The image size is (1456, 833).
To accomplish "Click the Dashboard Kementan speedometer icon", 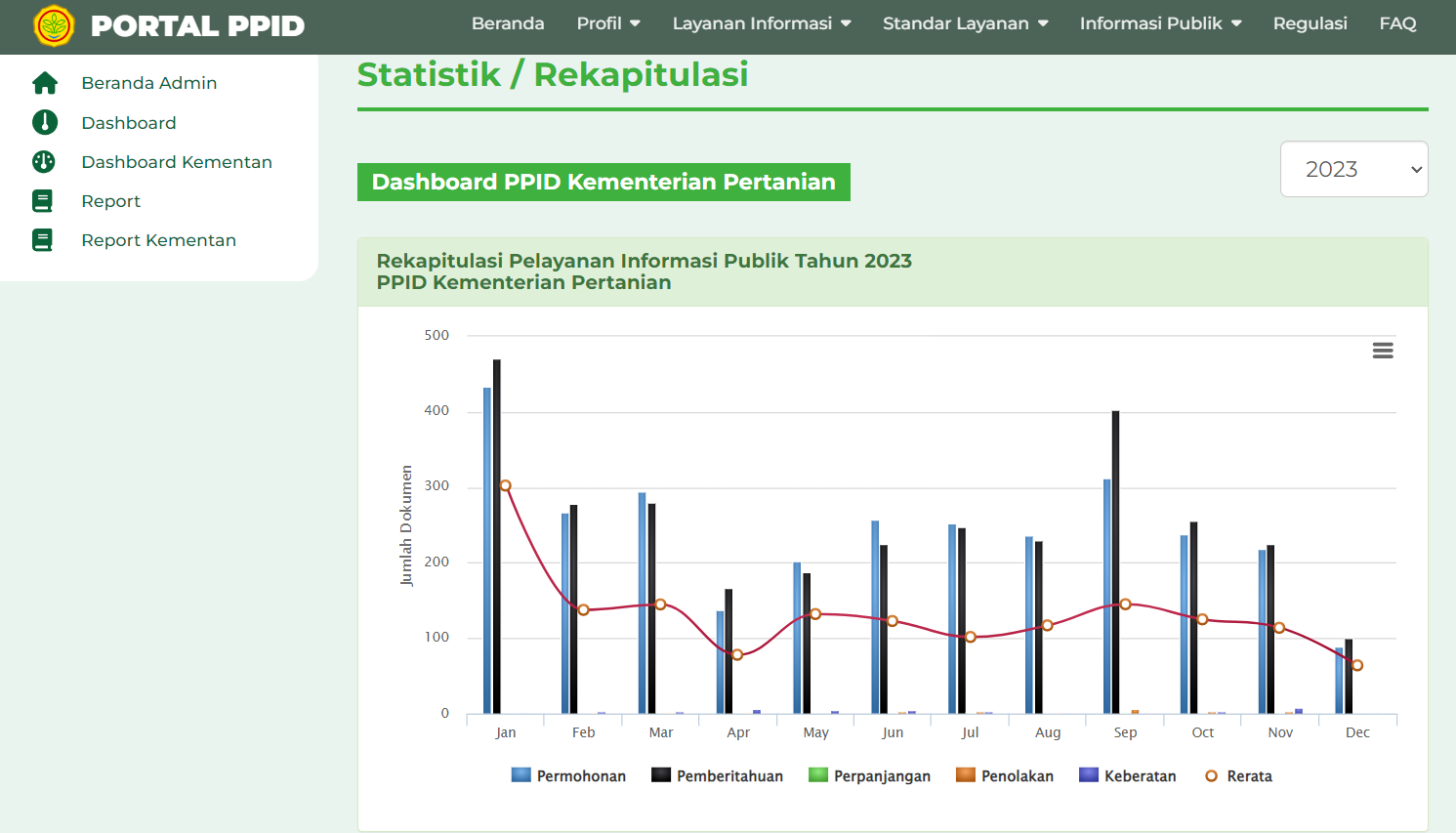I will [x=44, y=162].
